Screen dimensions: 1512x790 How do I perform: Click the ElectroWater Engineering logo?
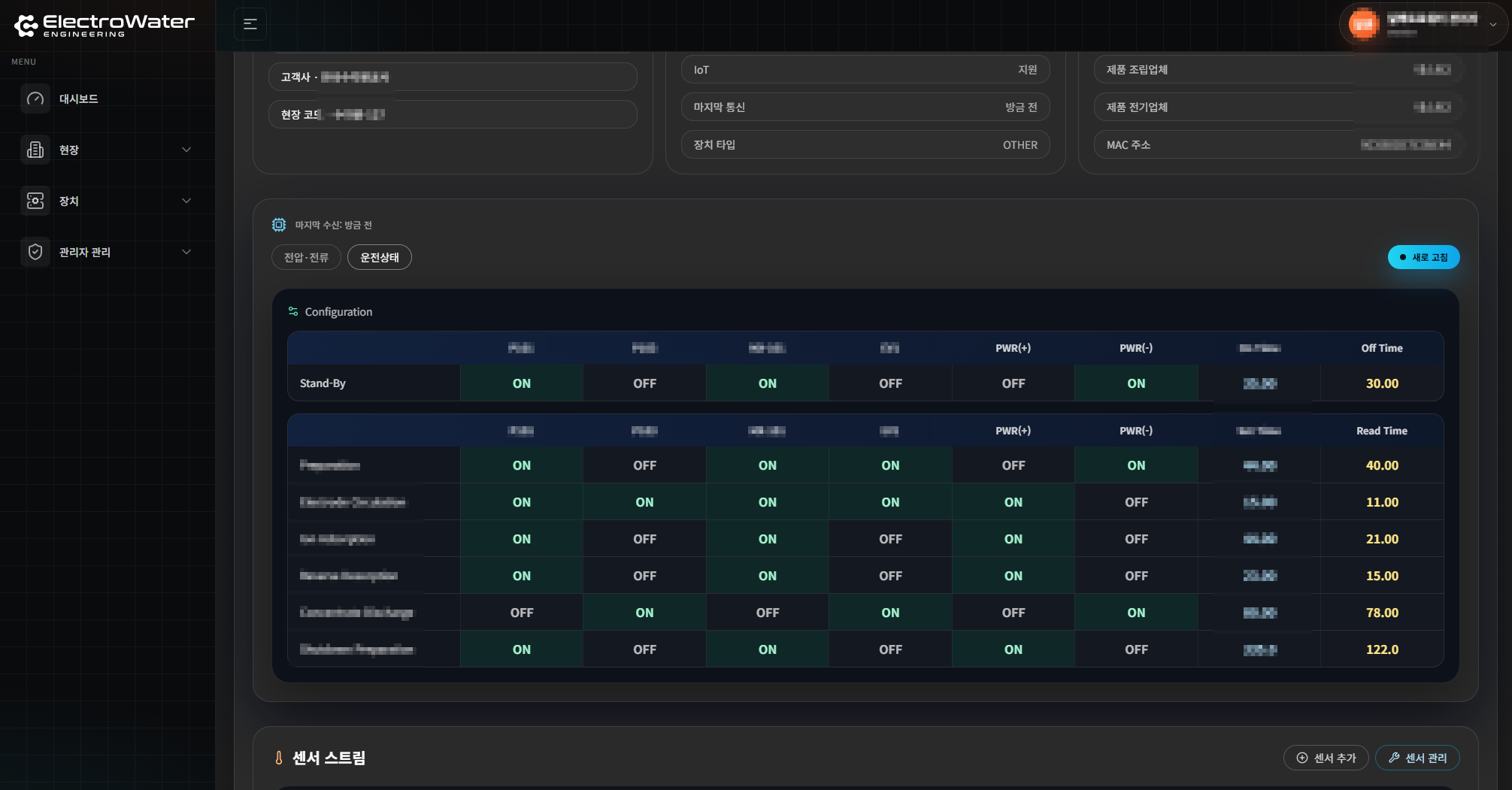click(x=104, y=25)
